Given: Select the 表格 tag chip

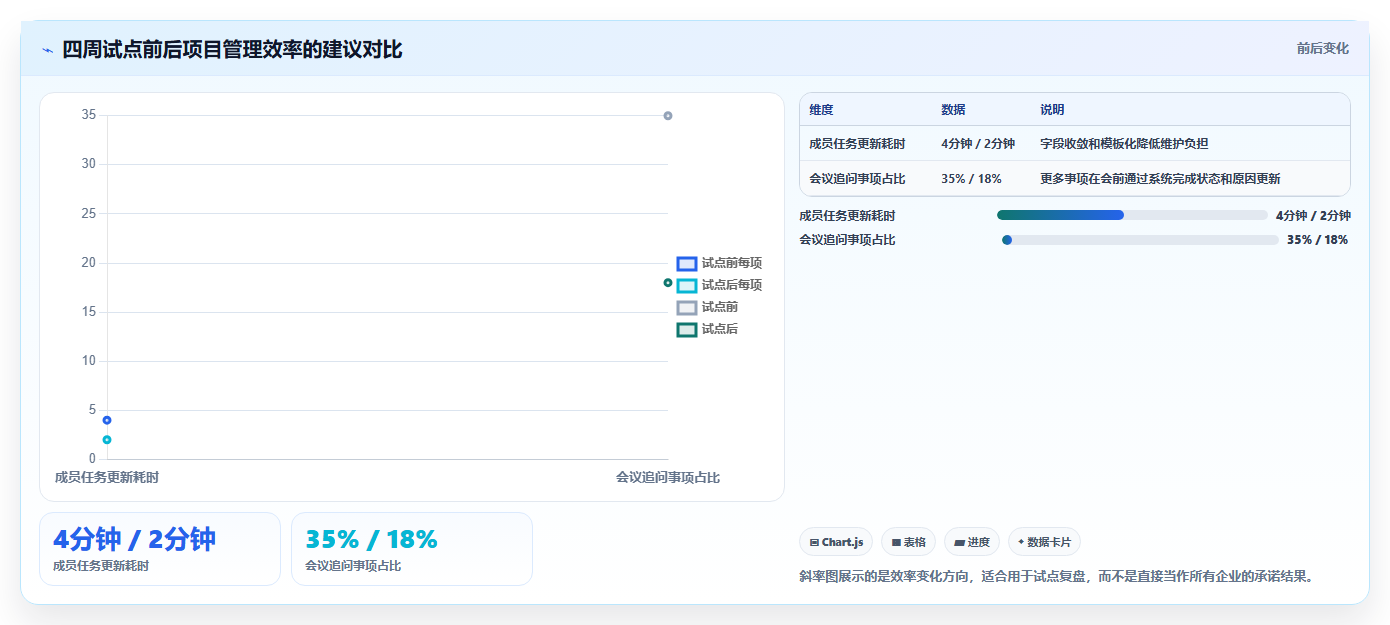Looking at the screenshot, I should [908, 542].
